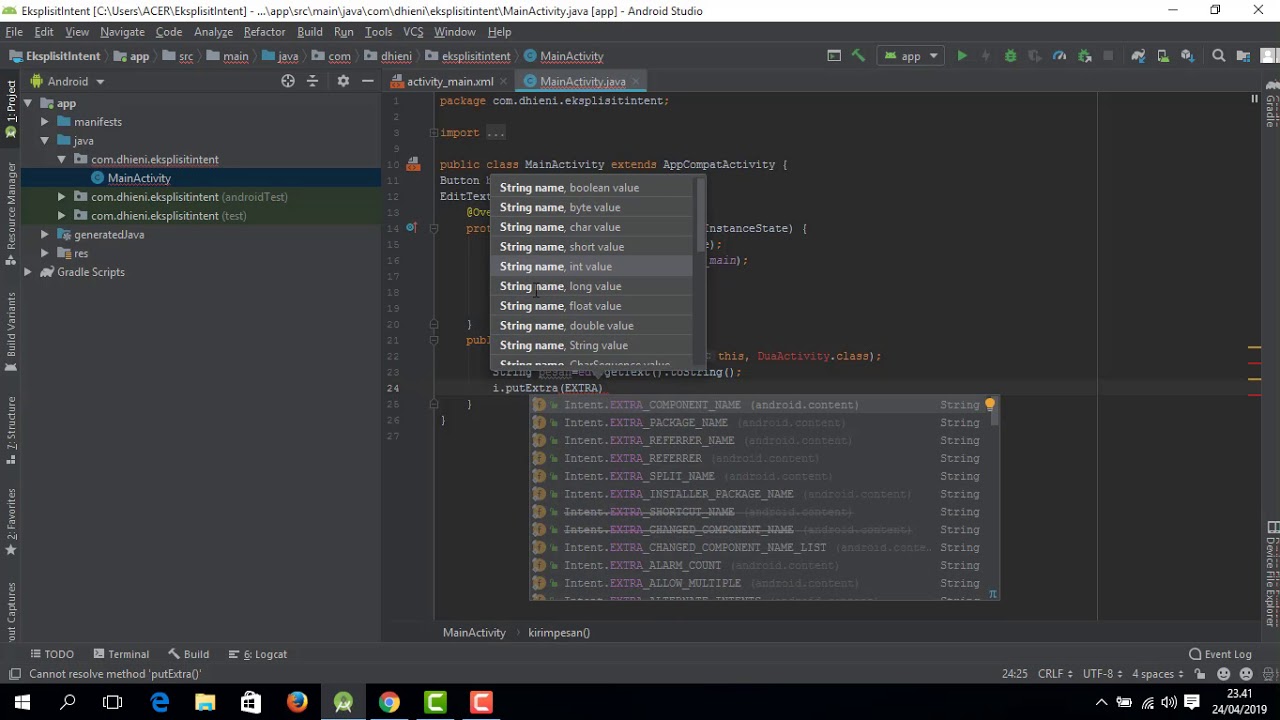Open Project panel settings gear

point(343,81)
